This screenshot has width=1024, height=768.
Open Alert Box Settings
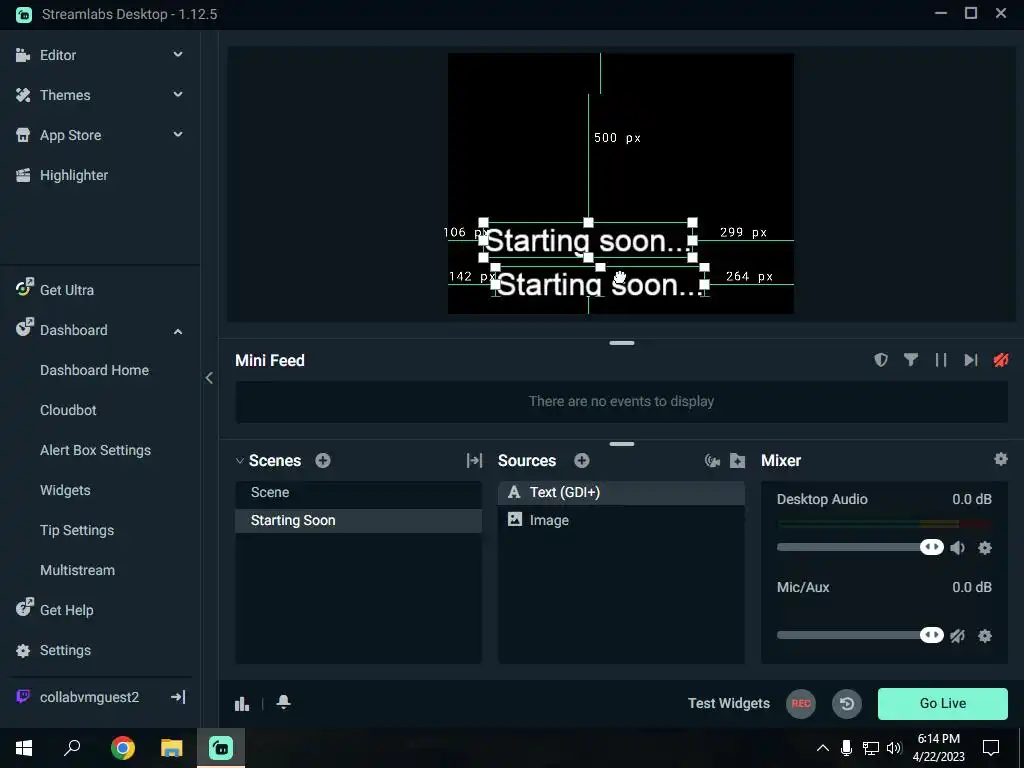tap(95, 451)
